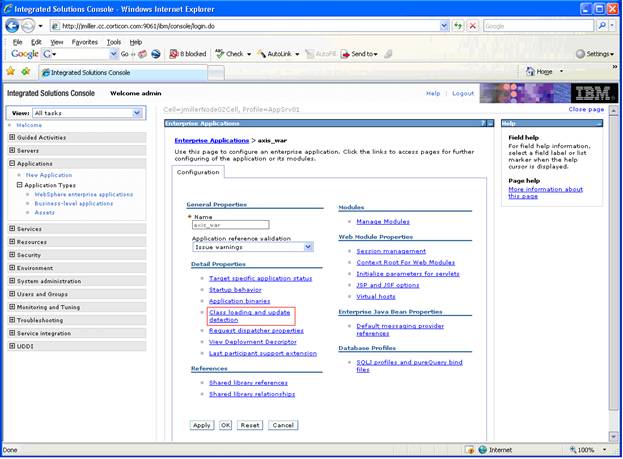Viewport: 623px width, 459px height.
Task: Open the Favorites menu
Action: pos(85,42)
